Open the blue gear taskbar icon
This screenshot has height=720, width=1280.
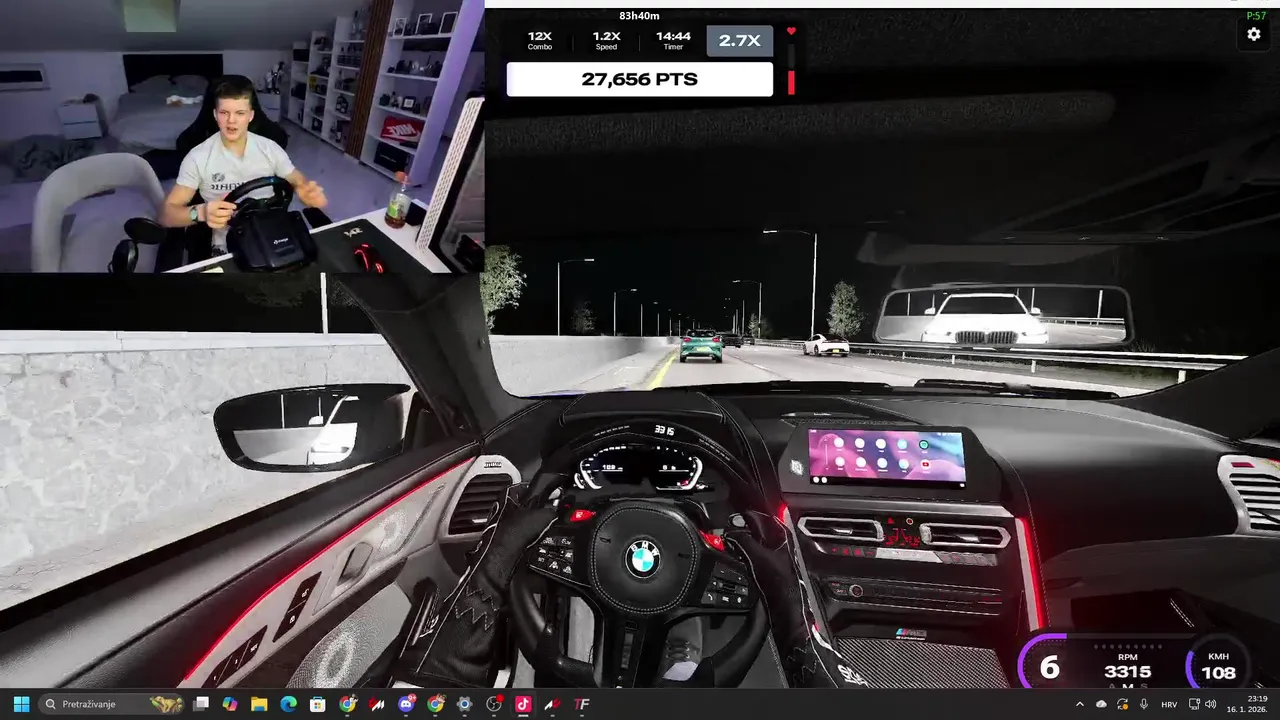(x=464, y=704)
